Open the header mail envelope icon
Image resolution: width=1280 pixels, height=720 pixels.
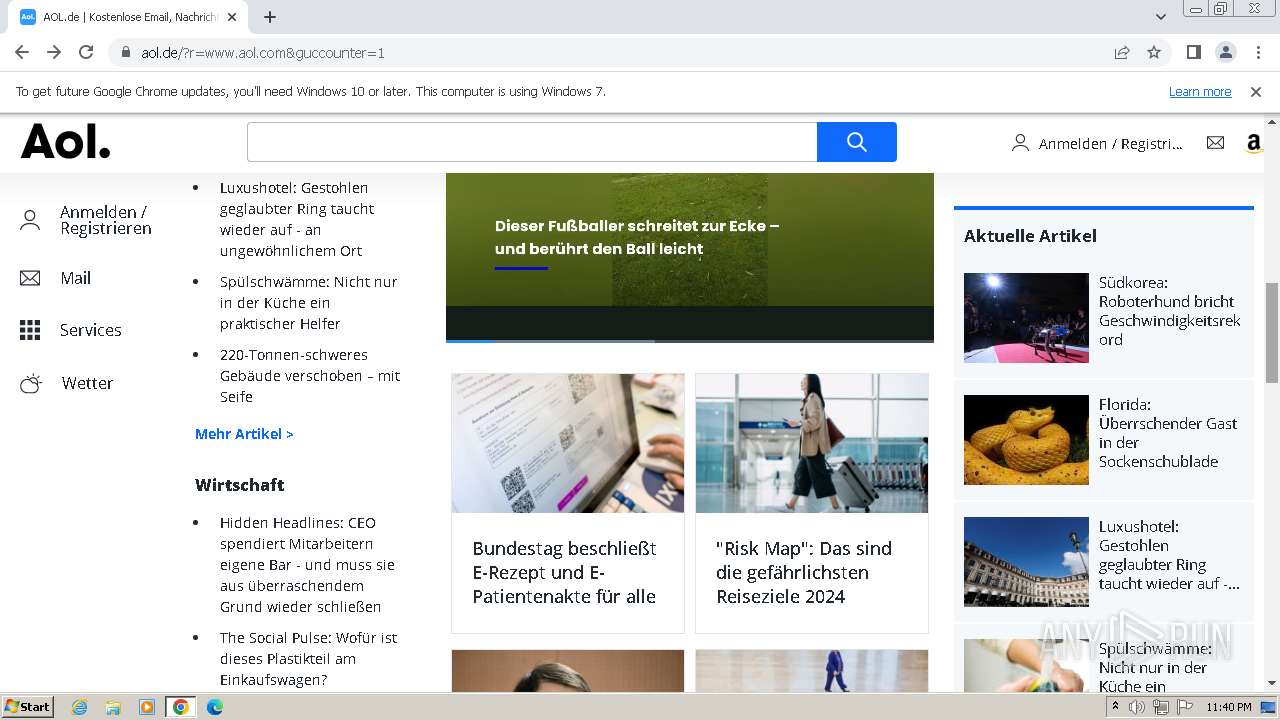[1215, 143]
